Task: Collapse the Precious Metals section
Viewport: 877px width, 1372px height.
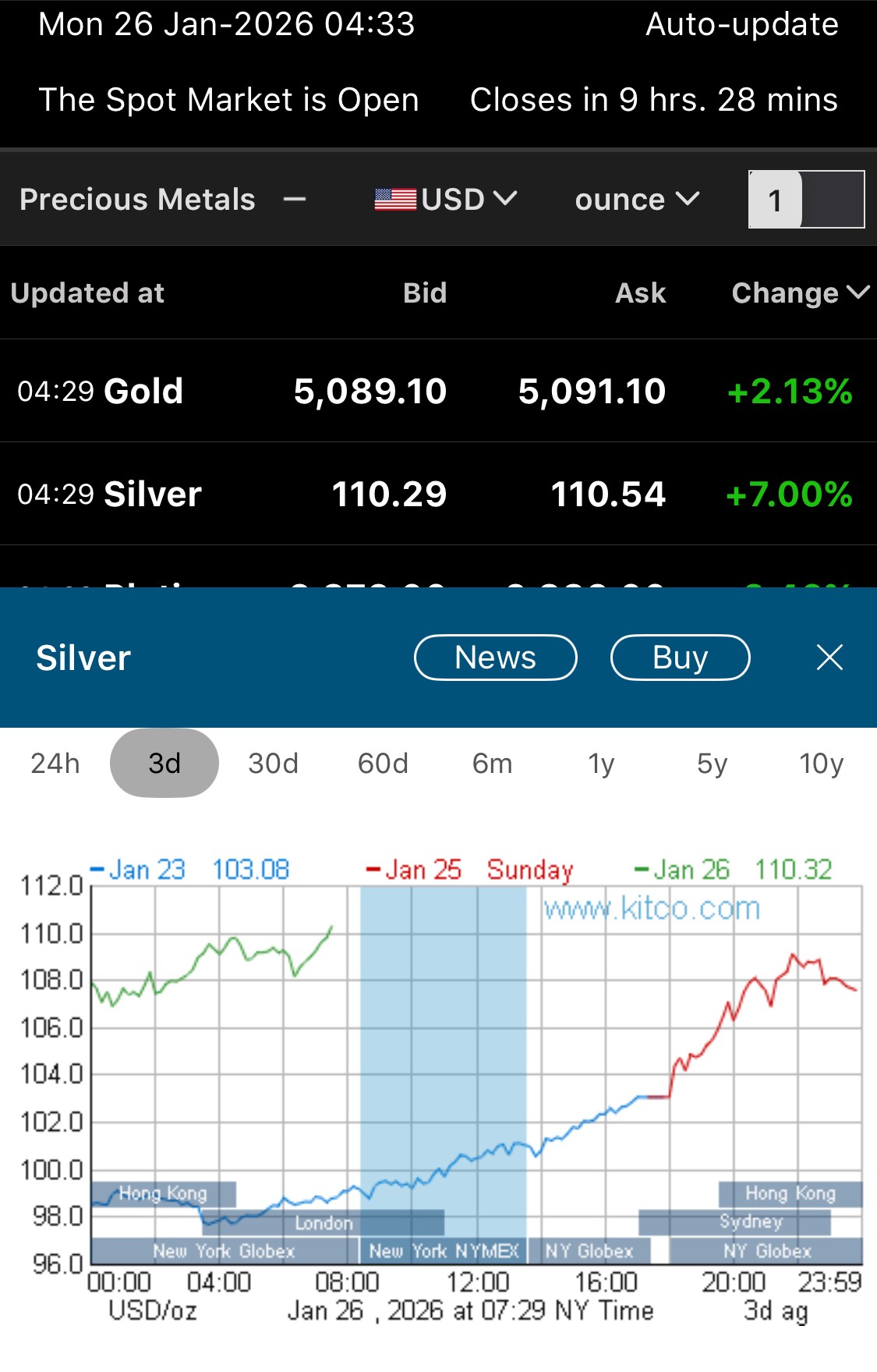Action: click(294, 200)
